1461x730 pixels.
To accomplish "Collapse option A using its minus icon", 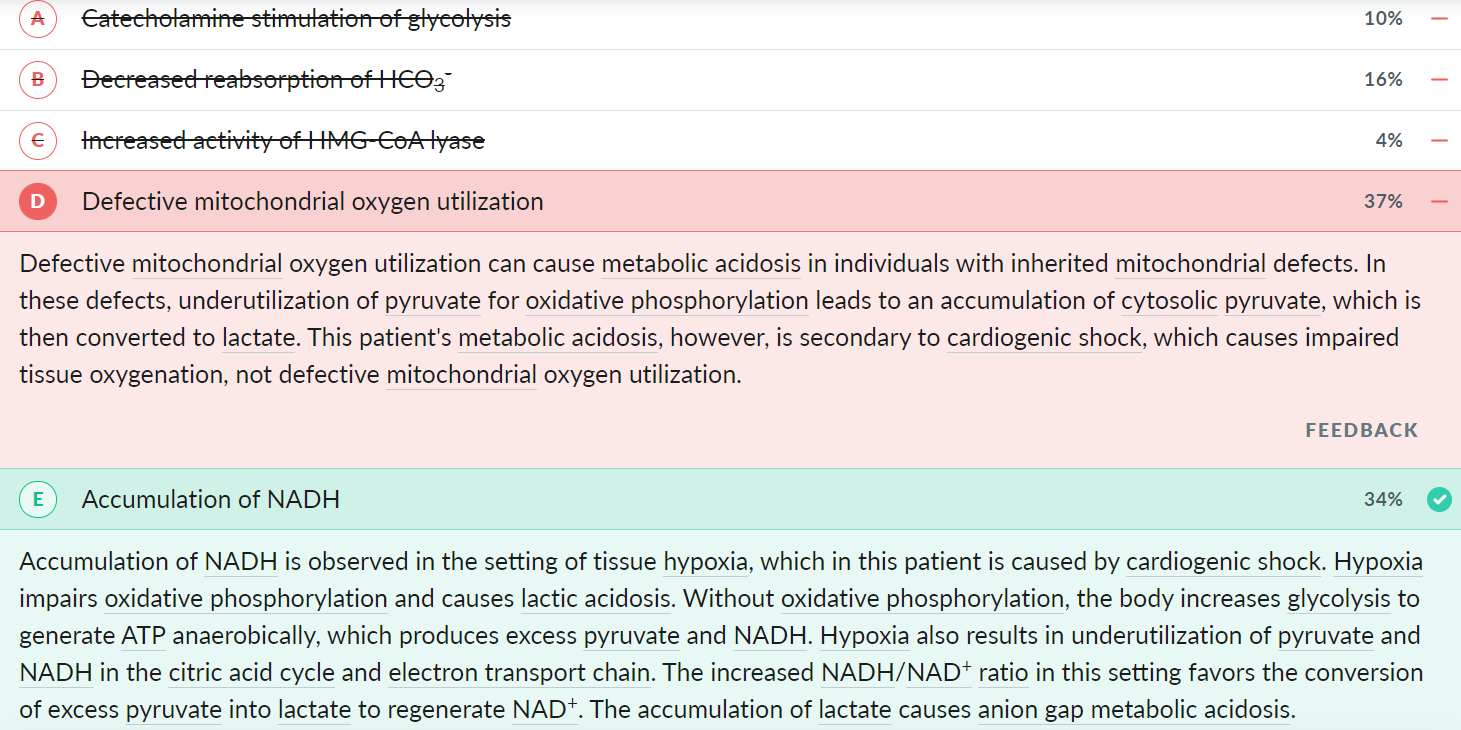I will (x=1439, y=19).
